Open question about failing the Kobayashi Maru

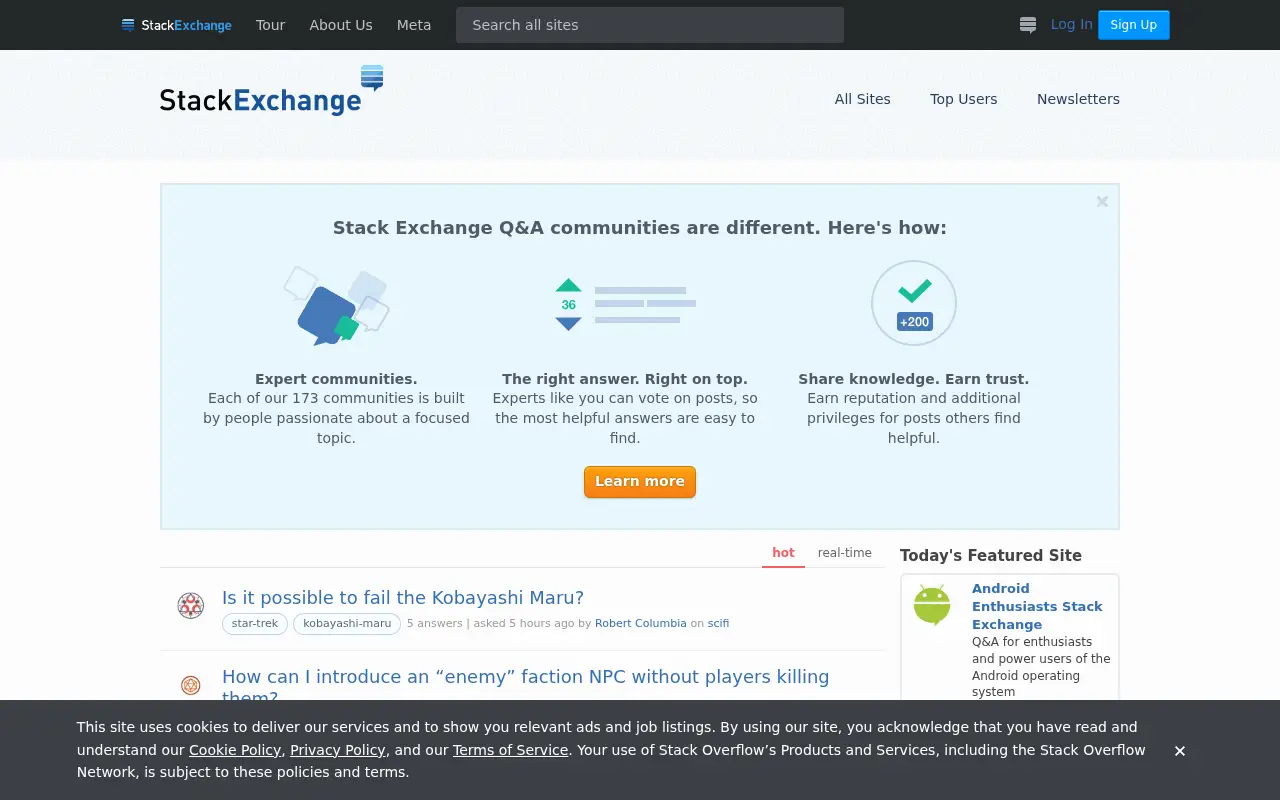coord(403,597)
